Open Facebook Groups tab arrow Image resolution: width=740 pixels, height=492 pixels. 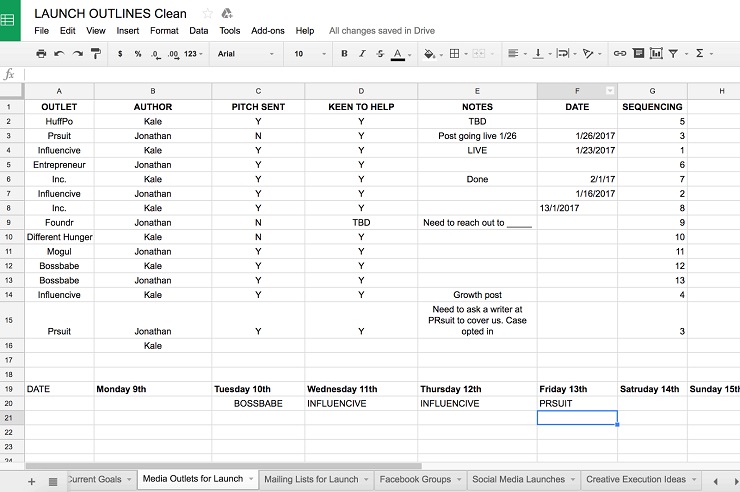459,480
